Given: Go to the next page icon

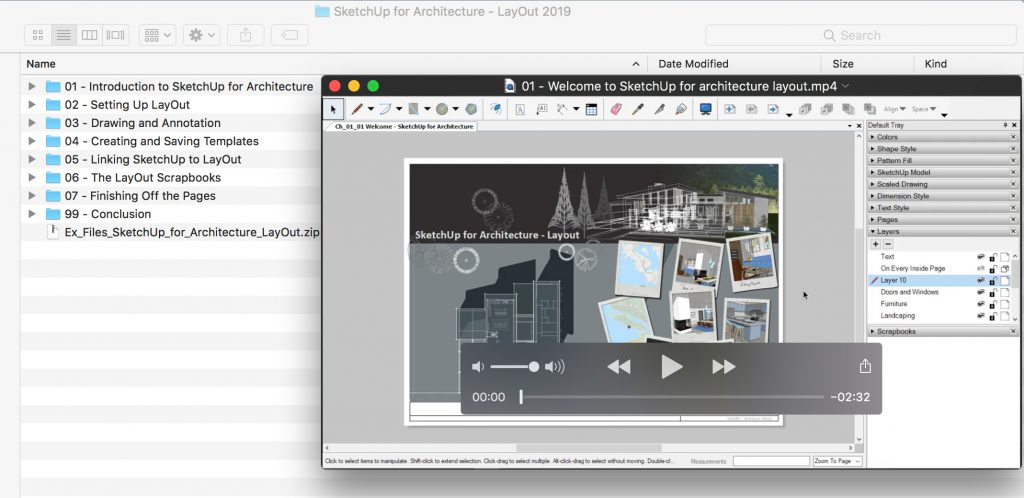Looking at the screenshot, I should click(773, 109).
